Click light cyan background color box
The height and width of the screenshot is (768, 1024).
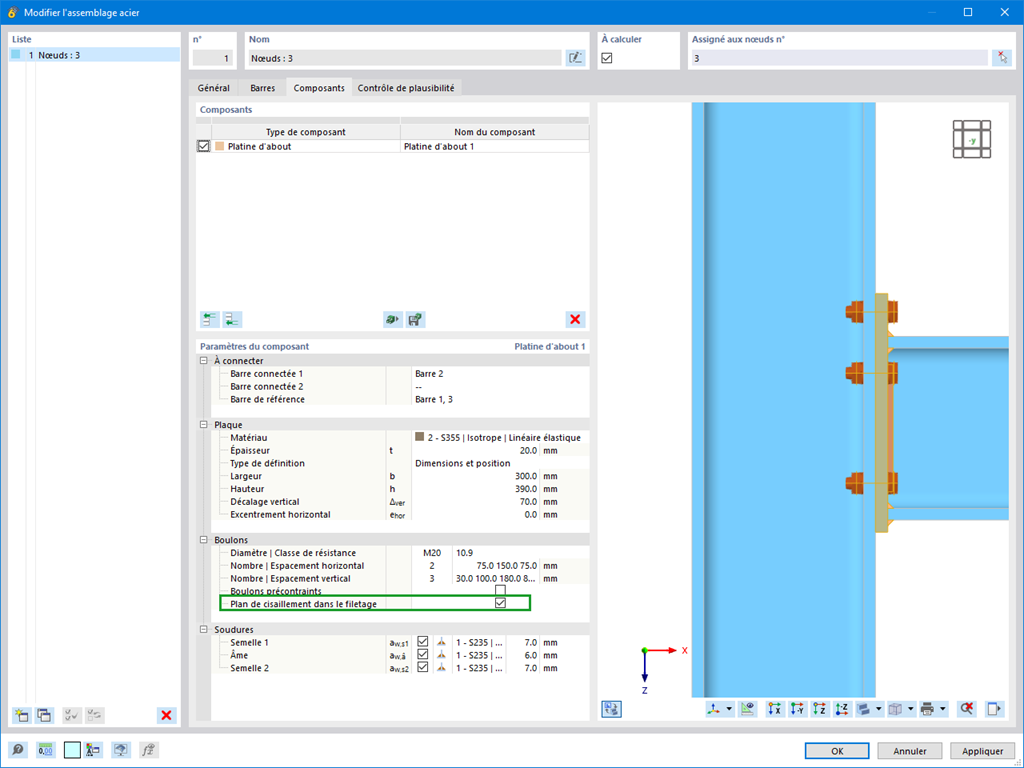tap(72, 750)
